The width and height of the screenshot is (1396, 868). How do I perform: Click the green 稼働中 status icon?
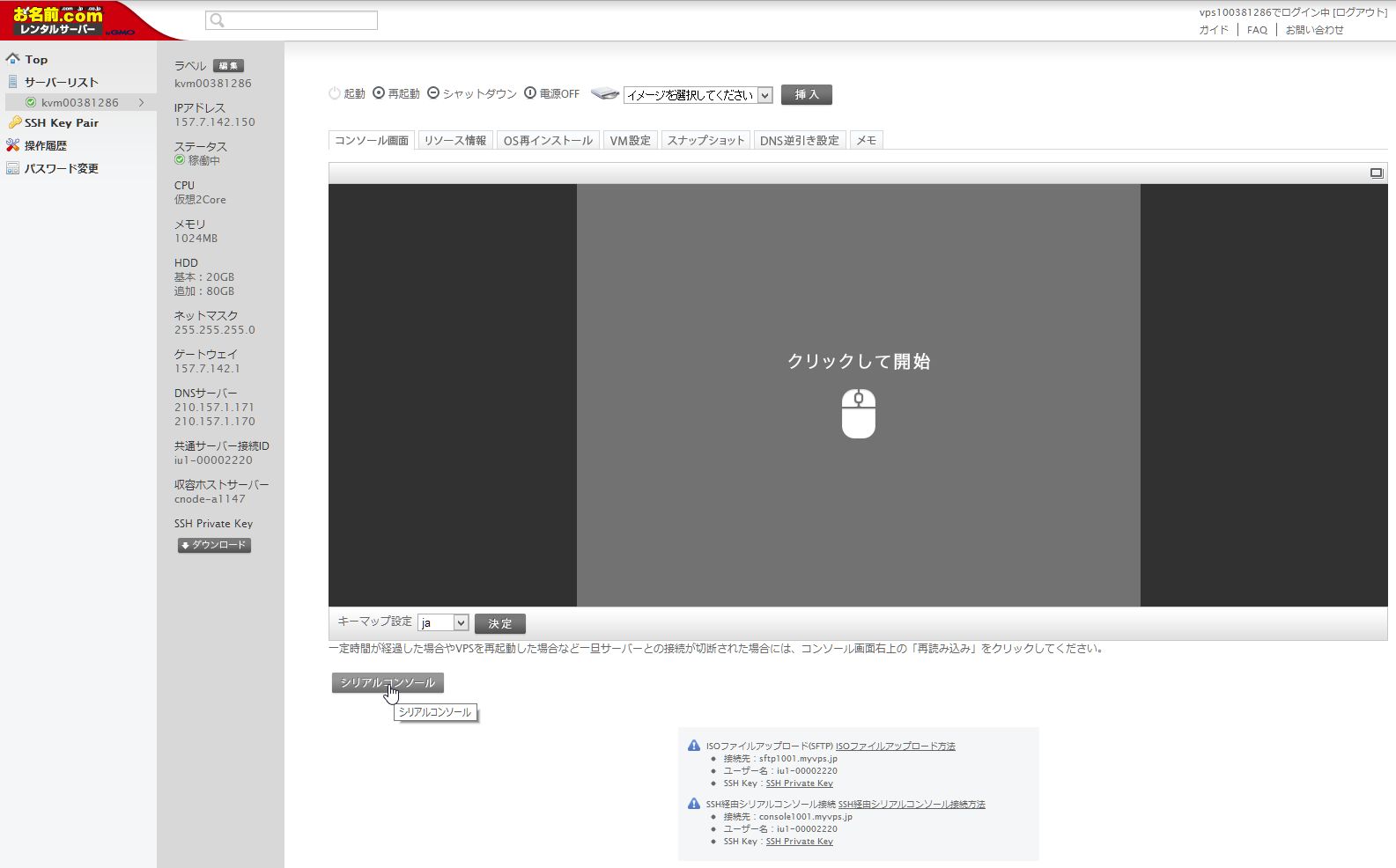click(180, 160)
